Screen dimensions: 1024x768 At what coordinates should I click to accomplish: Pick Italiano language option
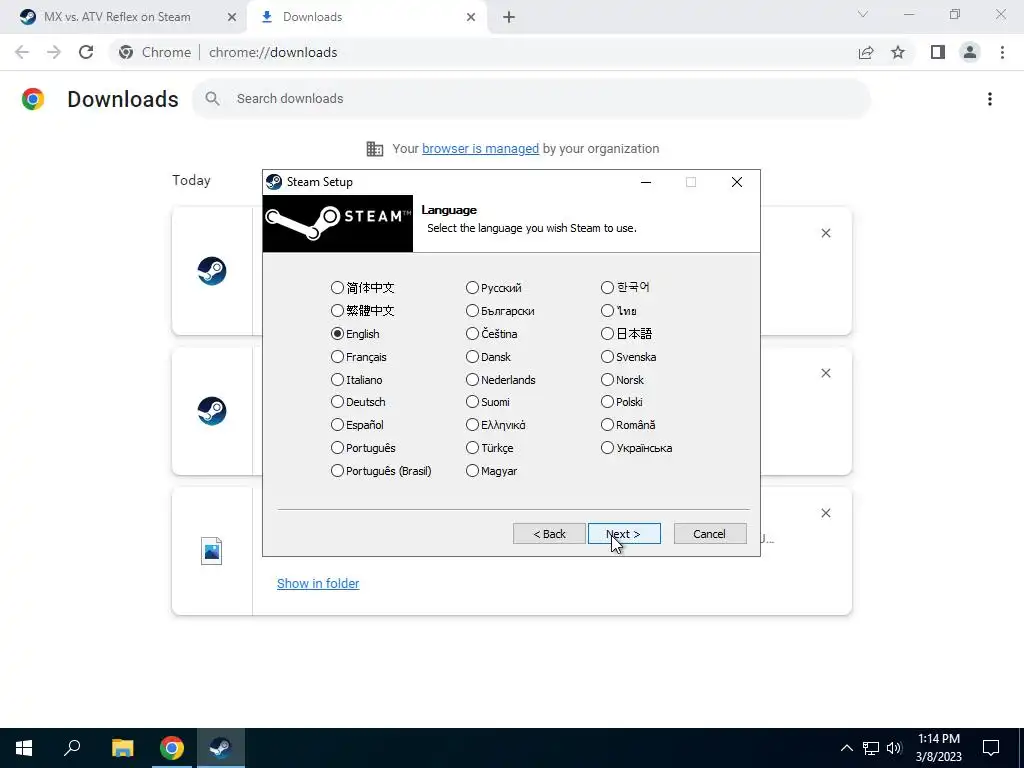click(x=337, y=379)
